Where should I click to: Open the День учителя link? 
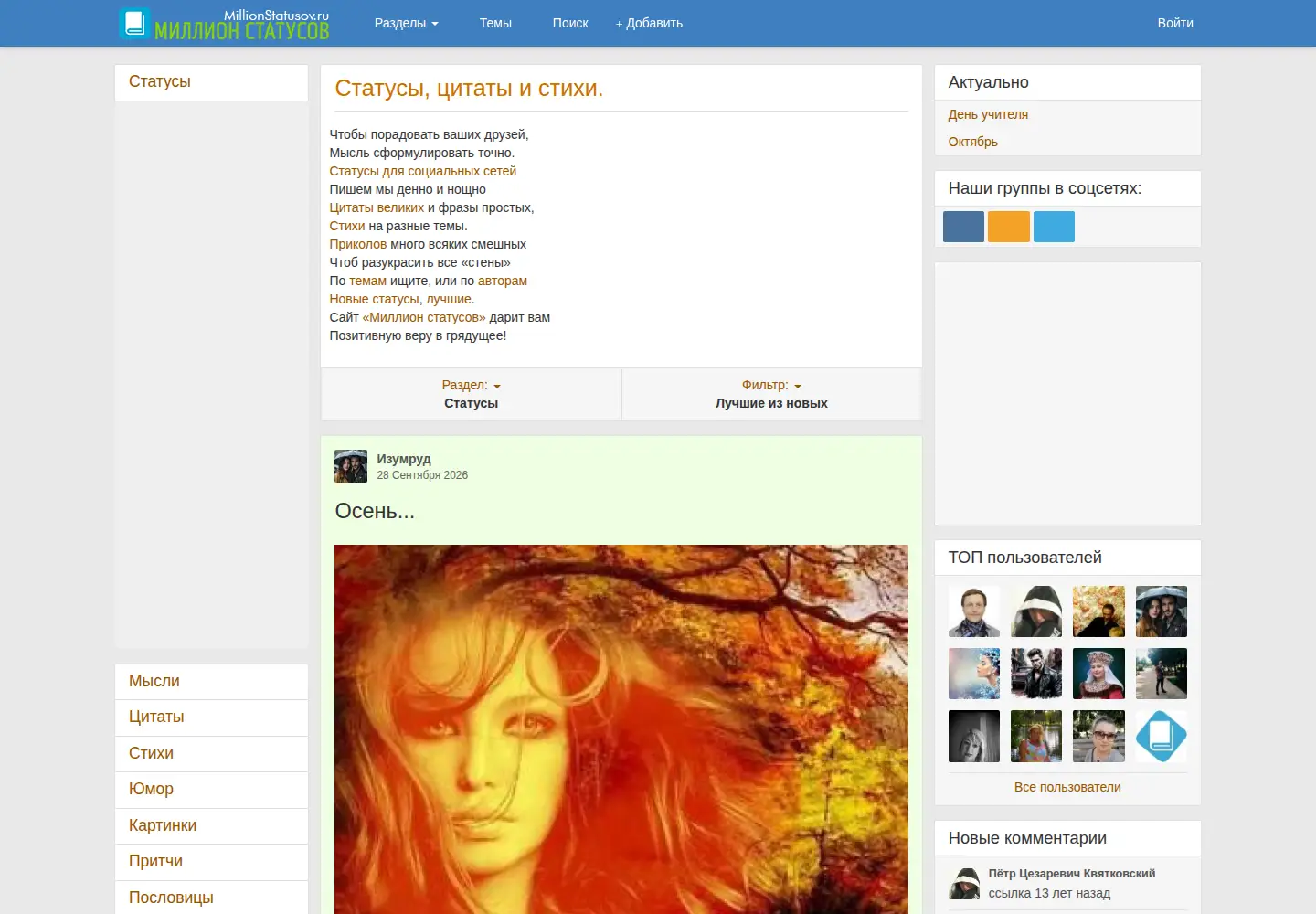click(988, 114)
